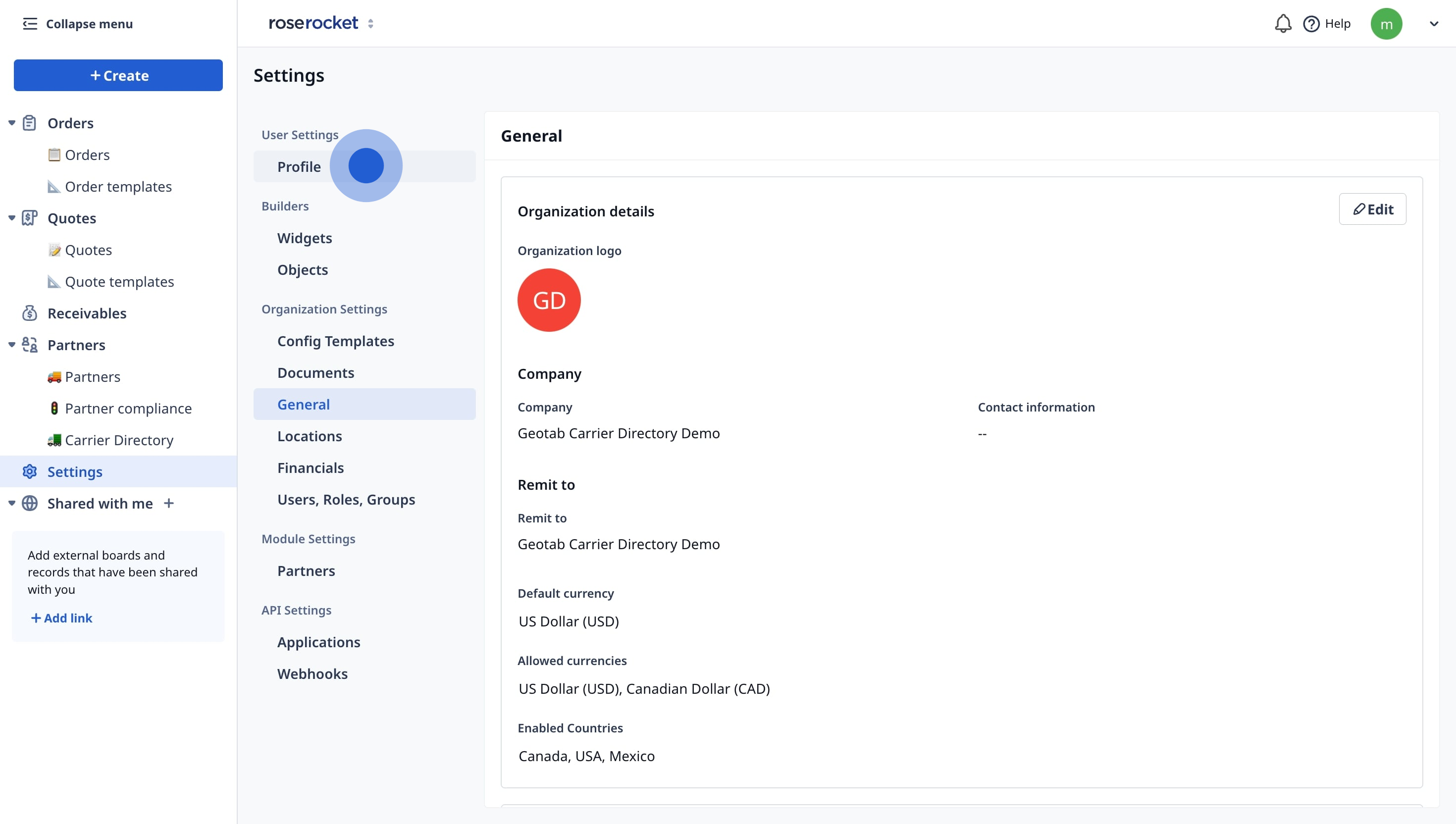Click the Shared with me globe icon
1456x824 pixels.
pos(29,503)
